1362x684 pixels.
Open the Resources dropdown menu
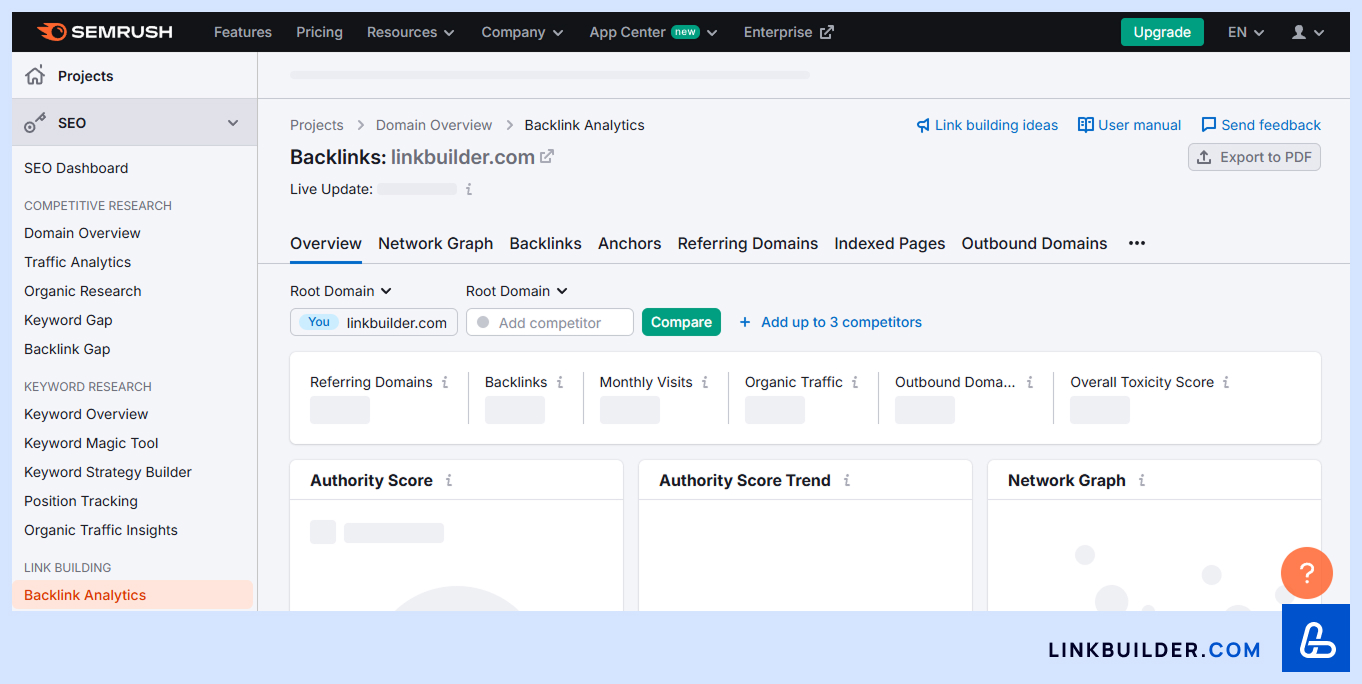(411, 32)
